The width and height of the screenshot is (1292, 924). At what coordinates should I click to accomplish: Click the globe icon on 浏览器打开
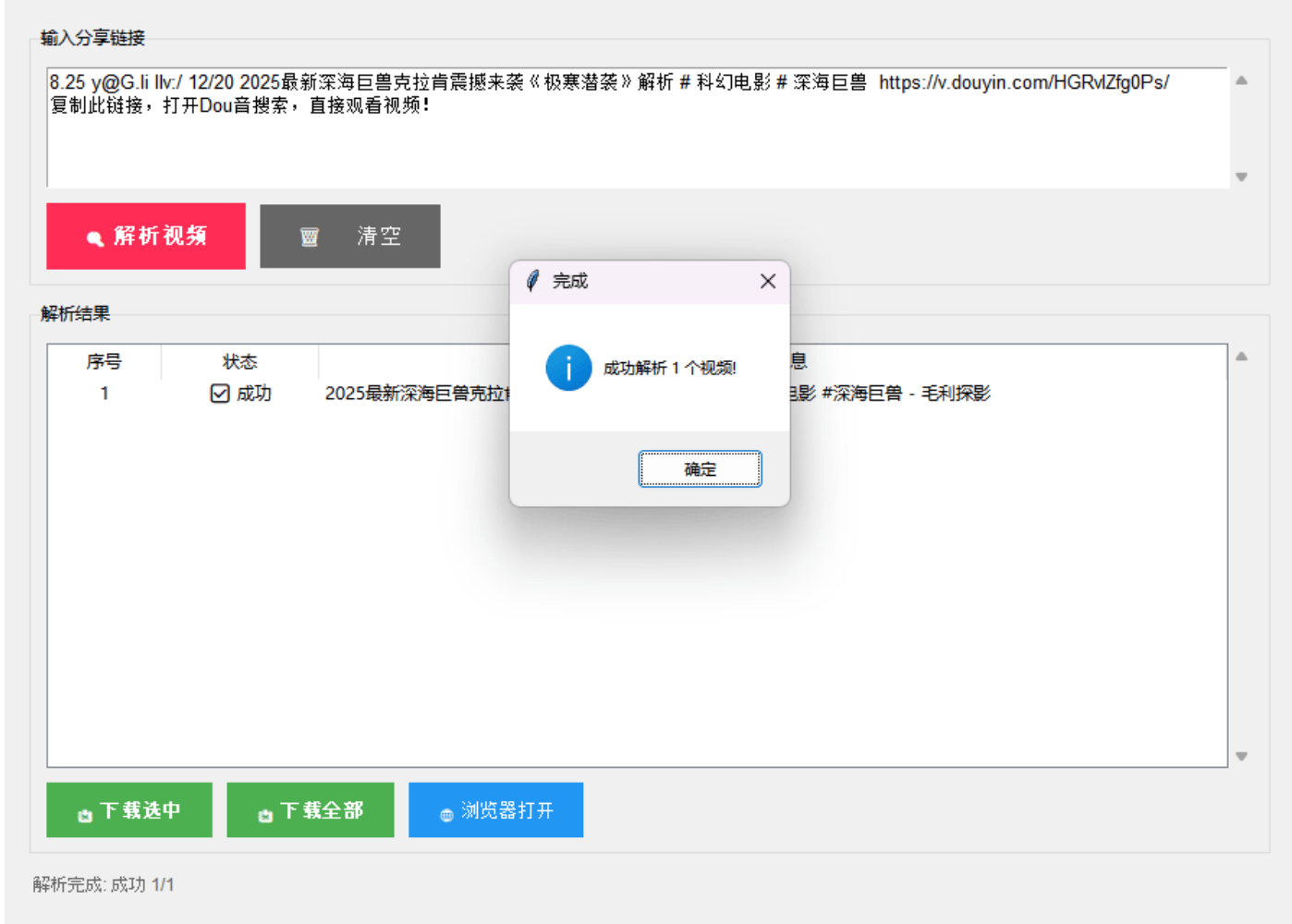pos(446,814)
